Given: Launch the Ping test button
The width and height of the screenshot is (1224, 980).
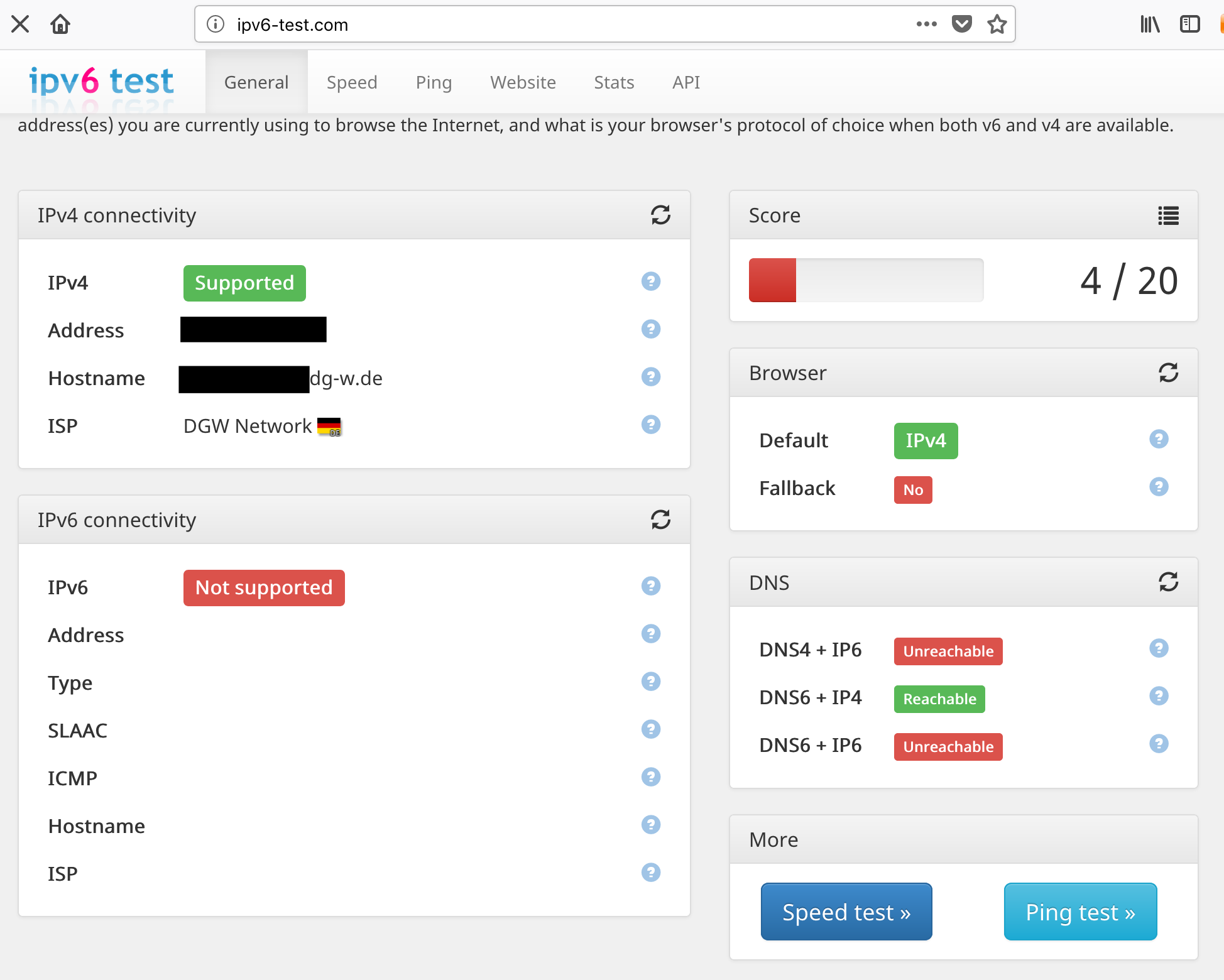Looking at the screenshot, I should coord(1080,912).
